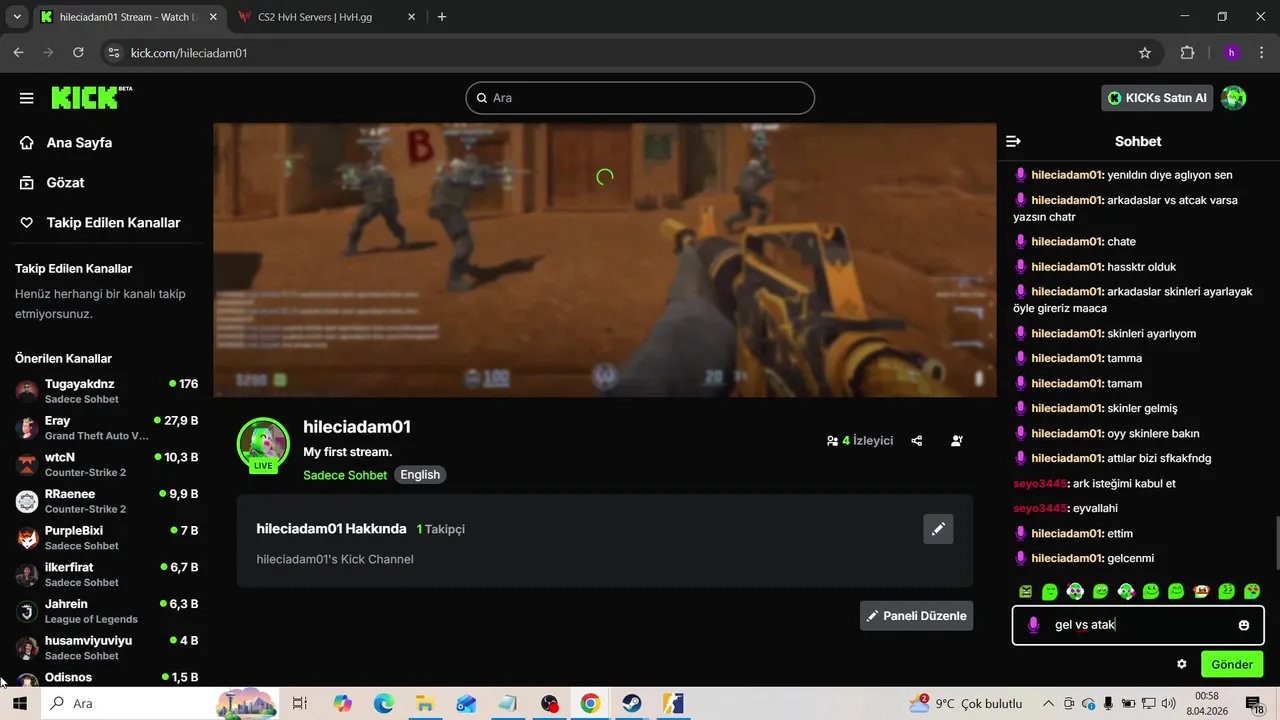
Task: Open Counter-Strike 2 taskbar icon
Action: click(673, 704)
